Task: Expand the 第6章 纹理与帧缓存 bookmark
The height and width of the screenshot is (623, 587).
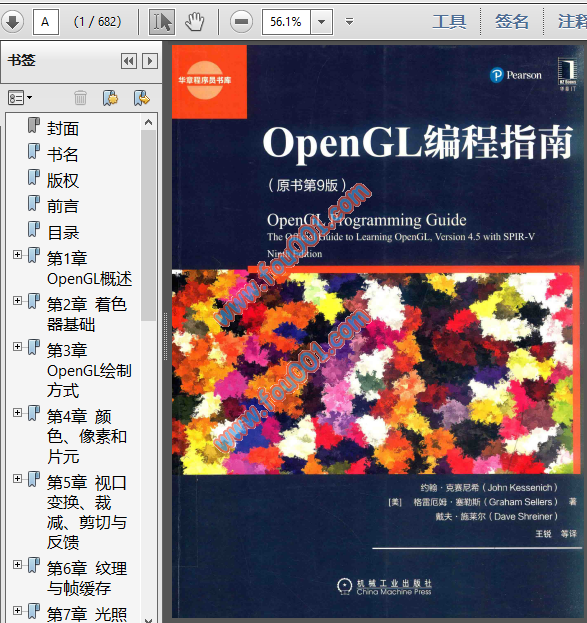Action: coord(17,564)
